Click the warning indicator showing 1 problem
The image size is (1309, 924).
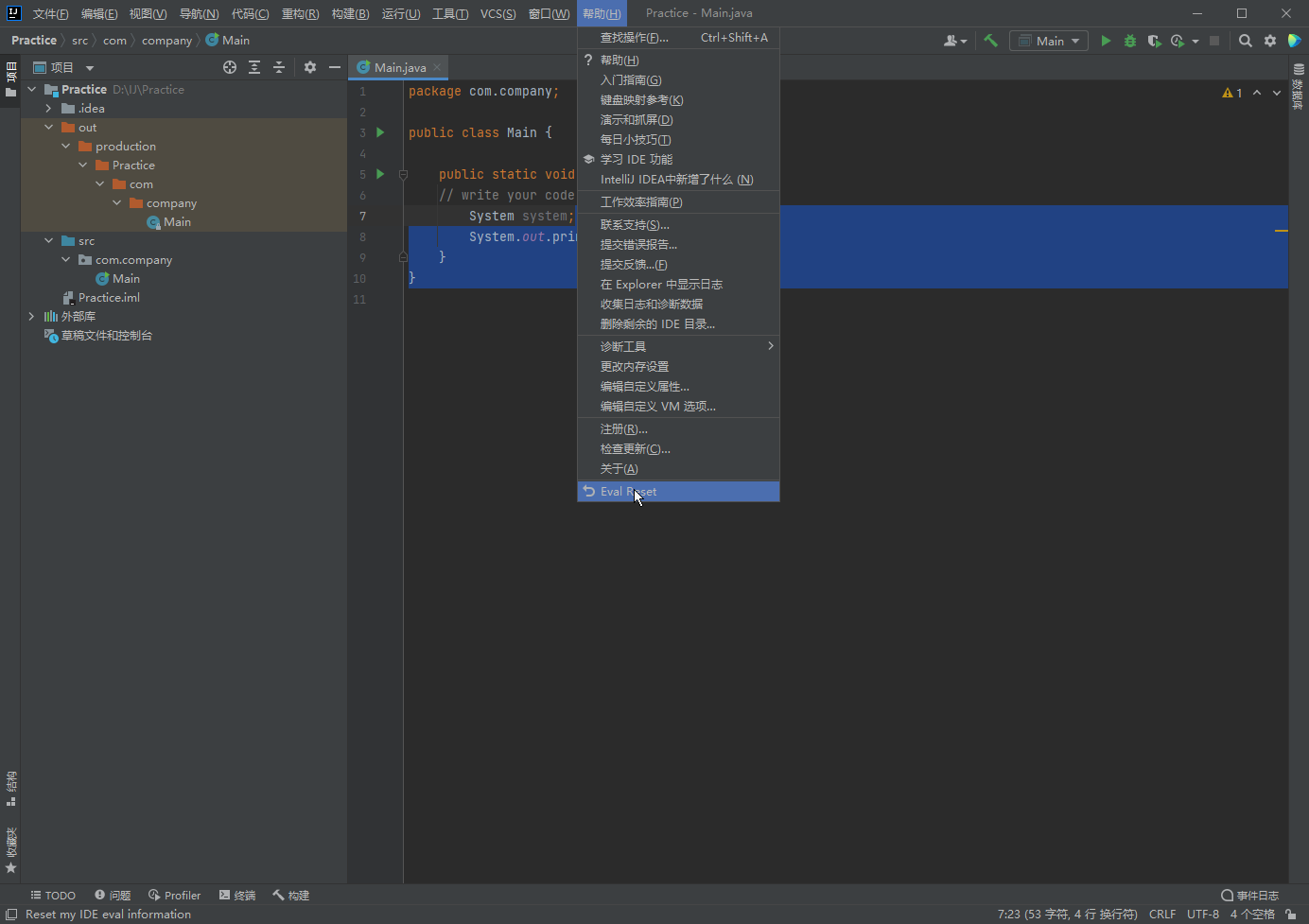[x=1231, y=93]
